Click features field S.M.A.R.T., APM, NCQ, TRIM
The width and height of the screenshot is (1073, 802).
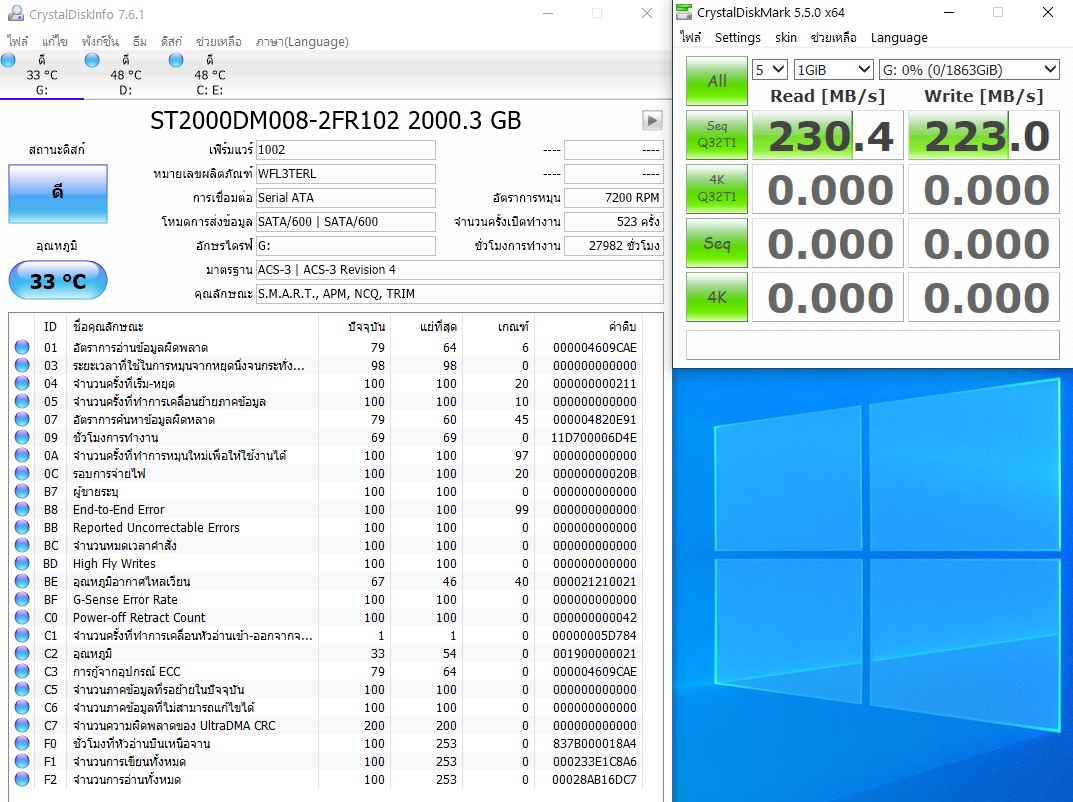pos(459,294)
